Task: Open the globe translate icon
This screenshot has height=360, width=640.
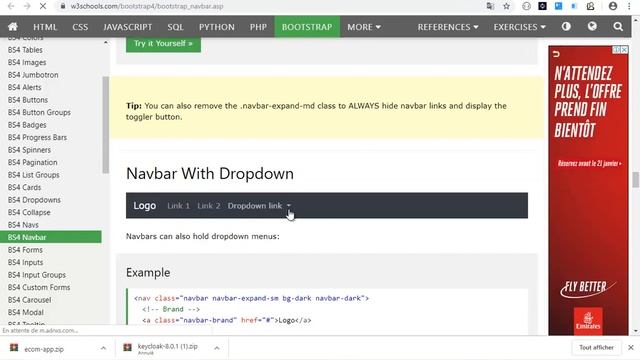Action: pos(592,27)
